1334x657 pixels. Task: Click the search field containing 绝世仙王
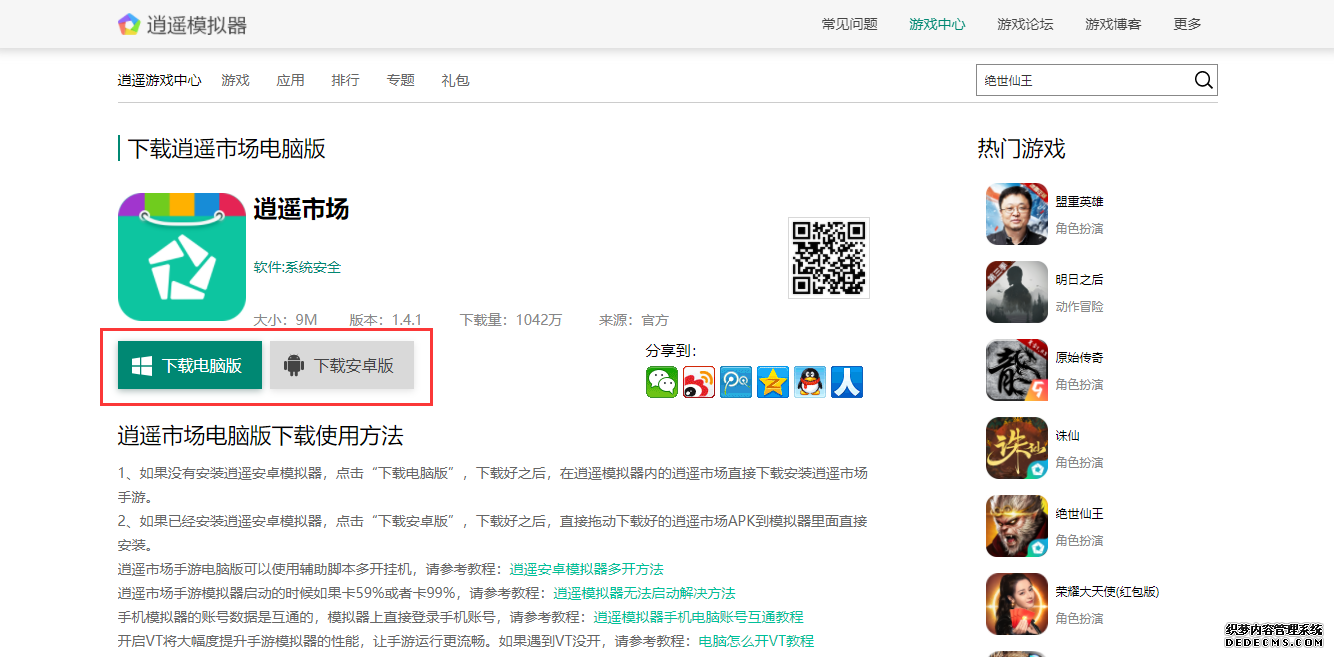coord(1080,80)
